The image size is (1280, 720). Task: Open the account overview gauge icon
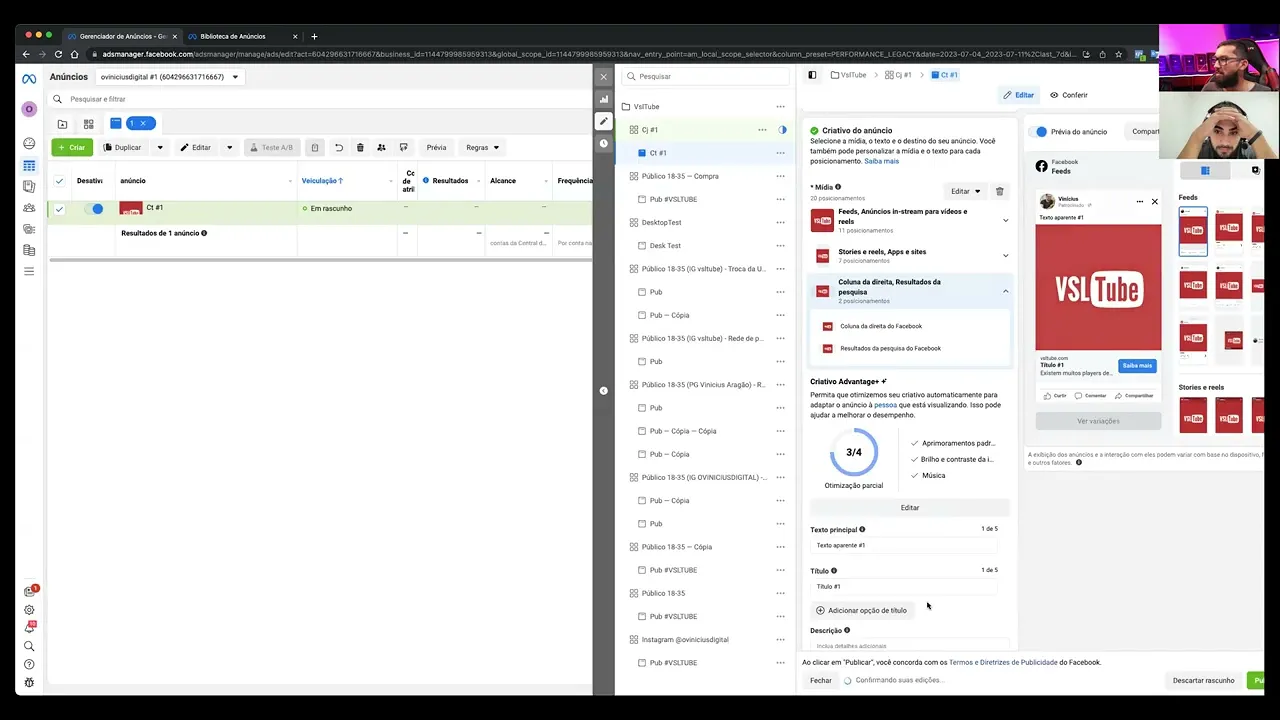pos(29,144)
